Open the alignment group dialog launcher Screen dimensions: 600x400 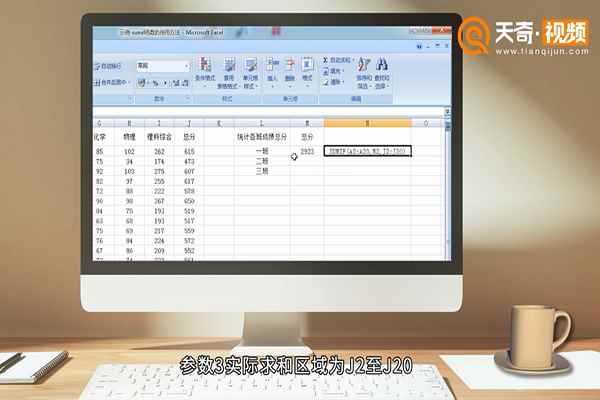click(x=130, y=99)
